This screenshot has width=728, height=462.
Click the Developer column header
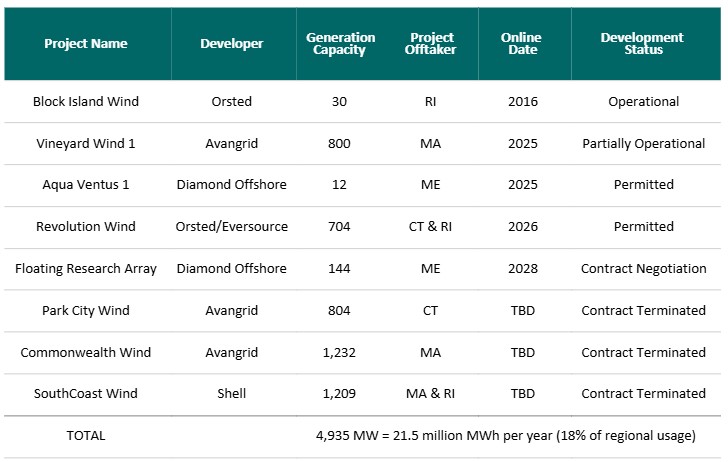(232, 44)
